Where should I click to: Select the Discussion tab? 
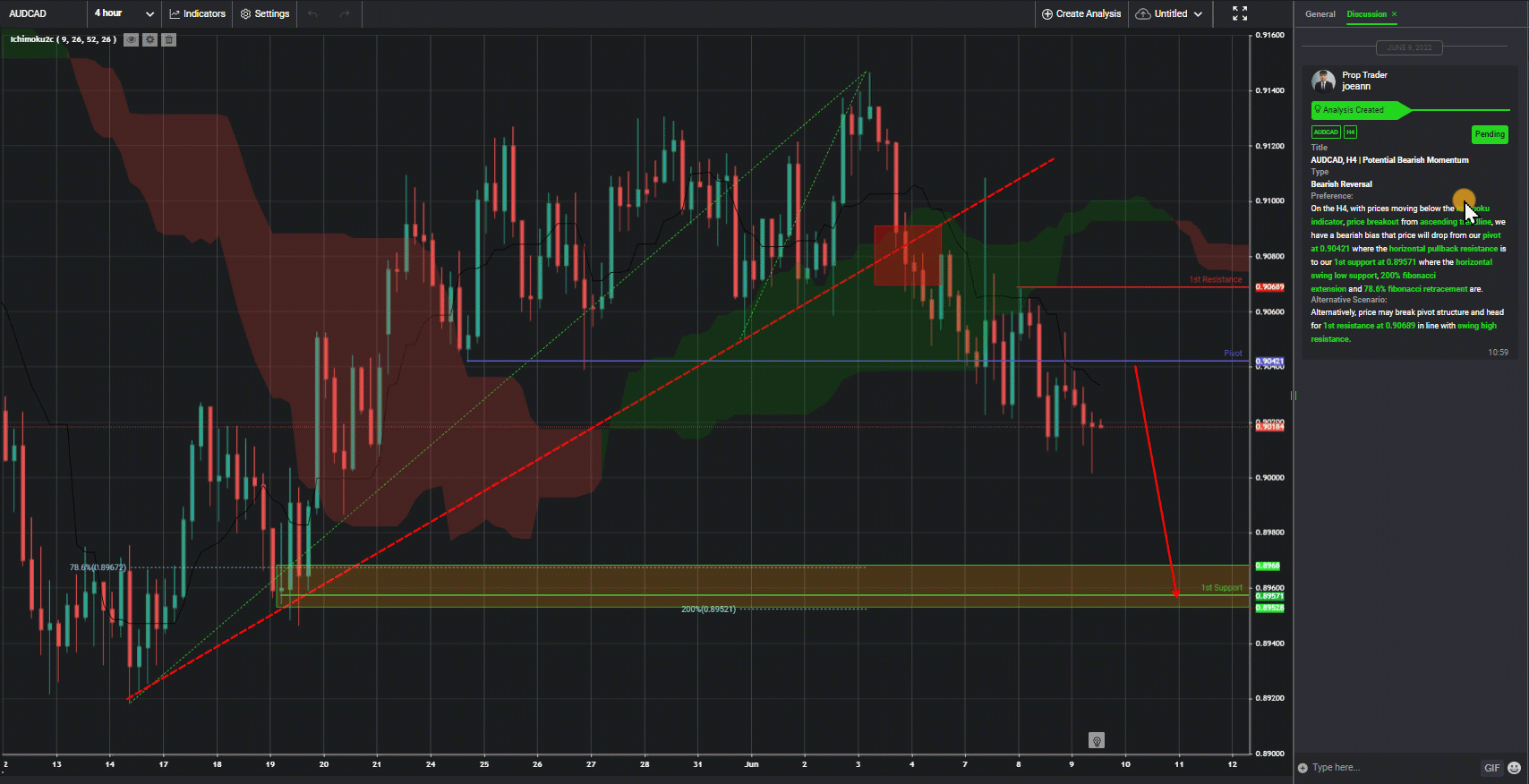click(1366, 14)
